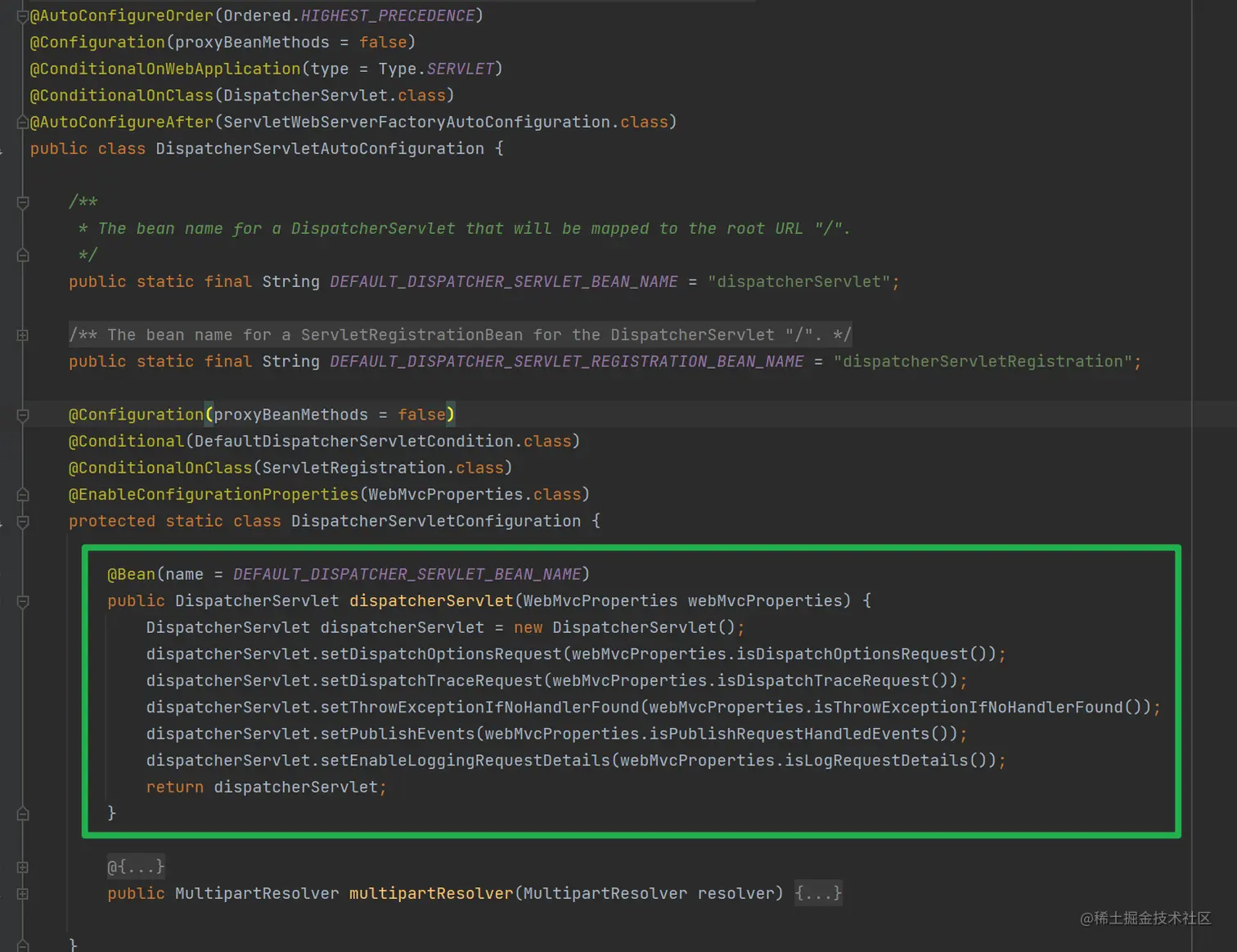This screenshot has width=1237, height=952.
Task: Click "dispatcherServletRegistration" string literal
Action: [983, 361]
